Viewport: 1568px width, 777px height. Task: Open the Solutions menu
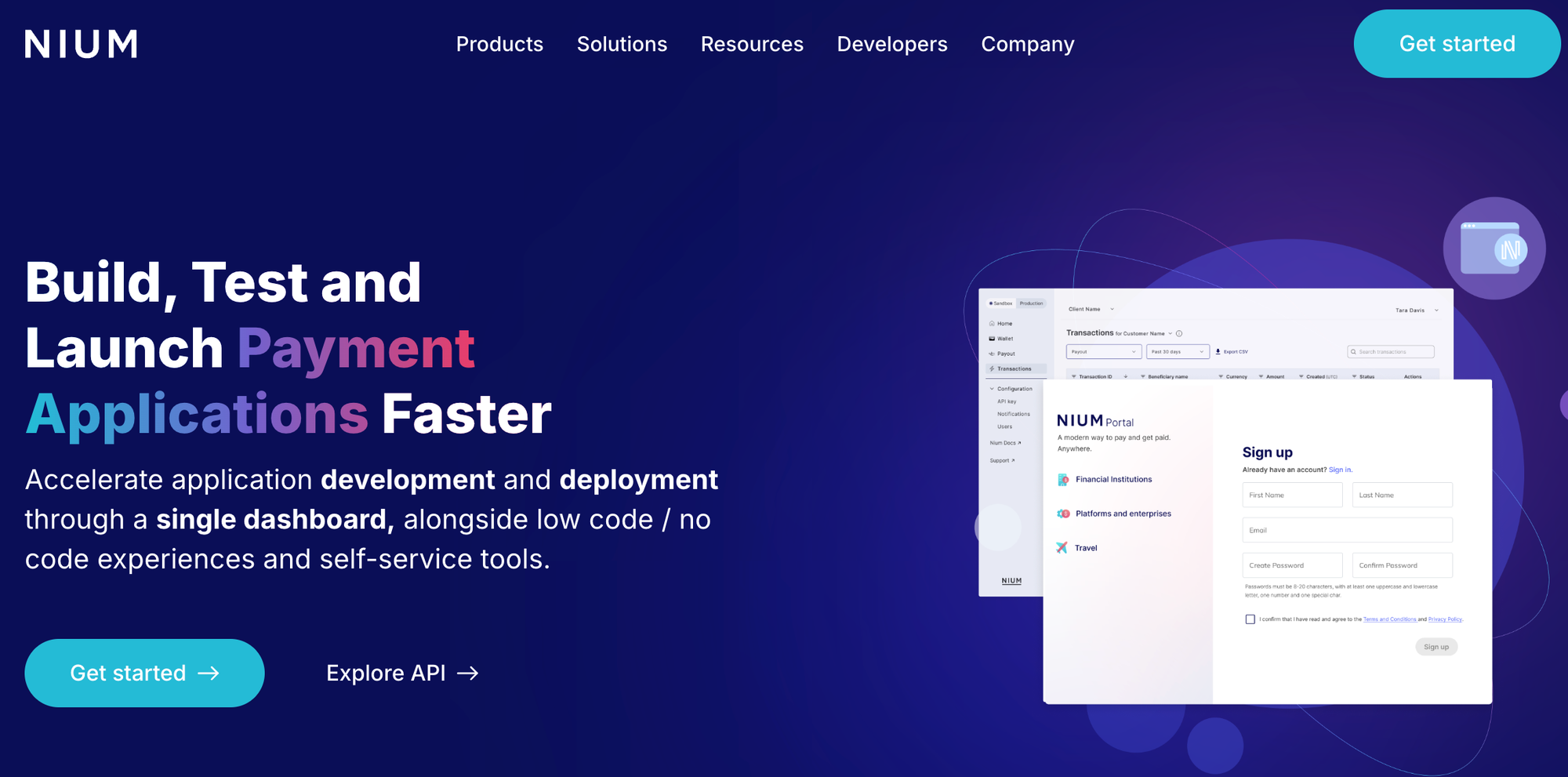[622, 44]
